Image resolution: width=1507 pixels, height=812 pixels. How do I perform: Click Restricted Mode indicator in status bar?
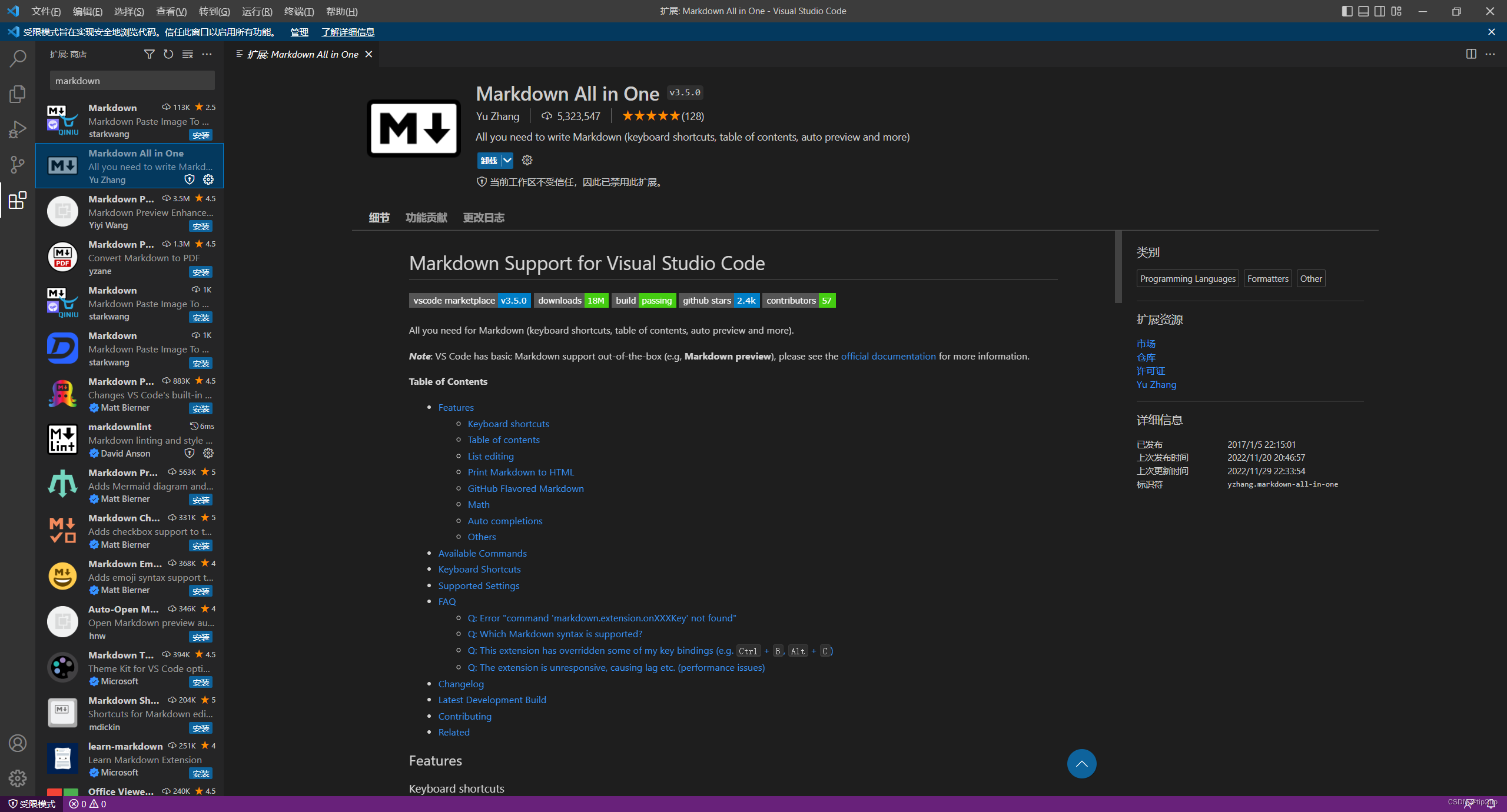click(x=32, y=804)
